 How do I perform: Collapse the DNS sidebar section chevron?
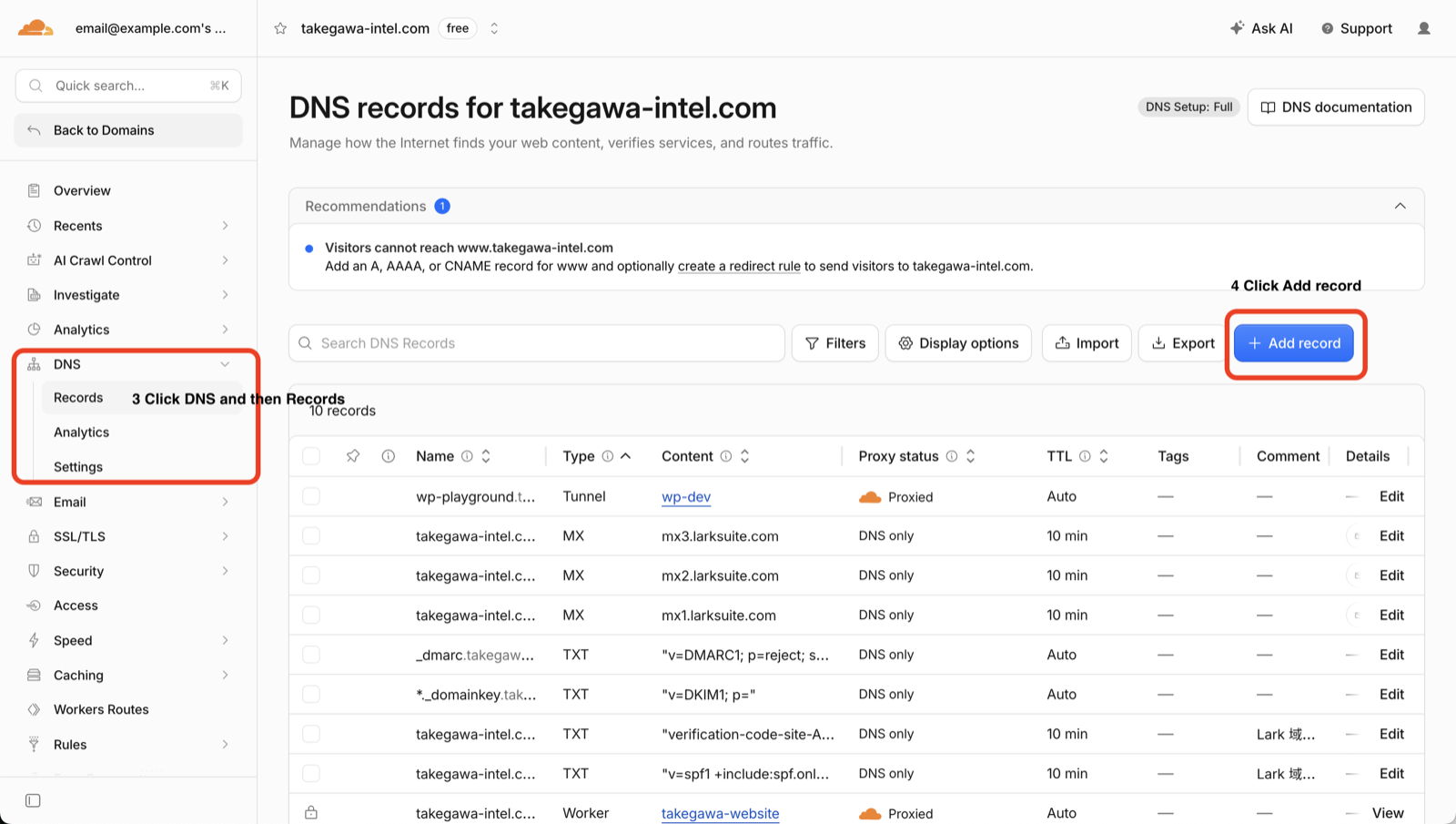pyautogui.click(x=225, y=364)
